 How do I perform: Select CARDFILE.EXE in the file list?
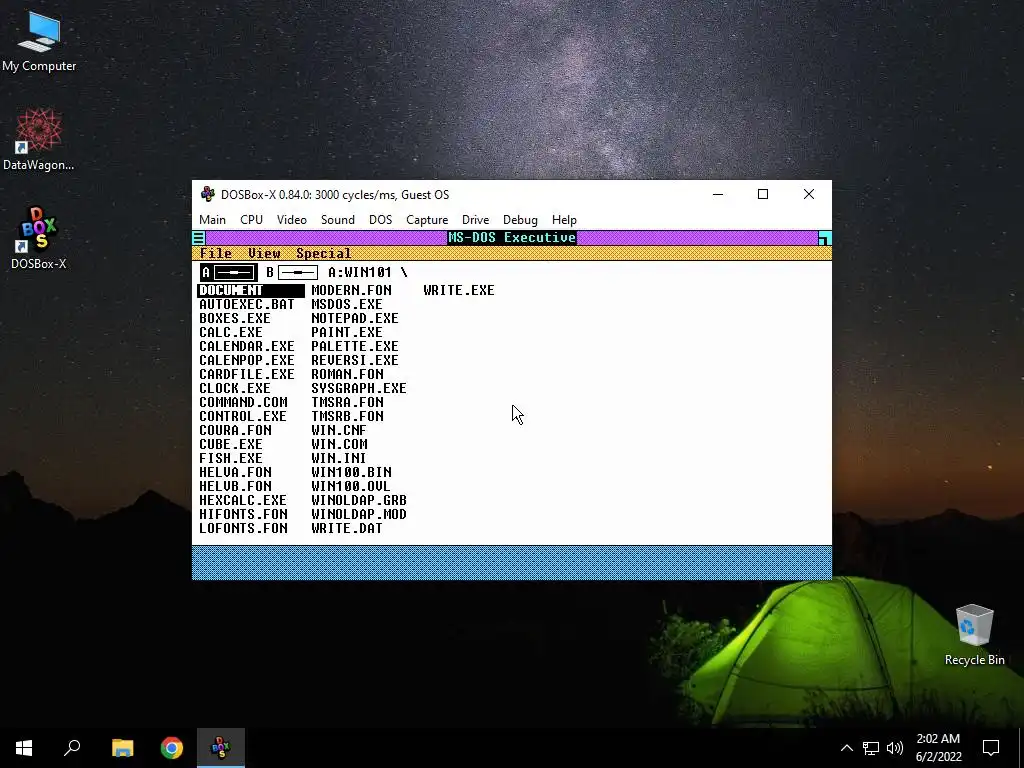tap(247, 374)
